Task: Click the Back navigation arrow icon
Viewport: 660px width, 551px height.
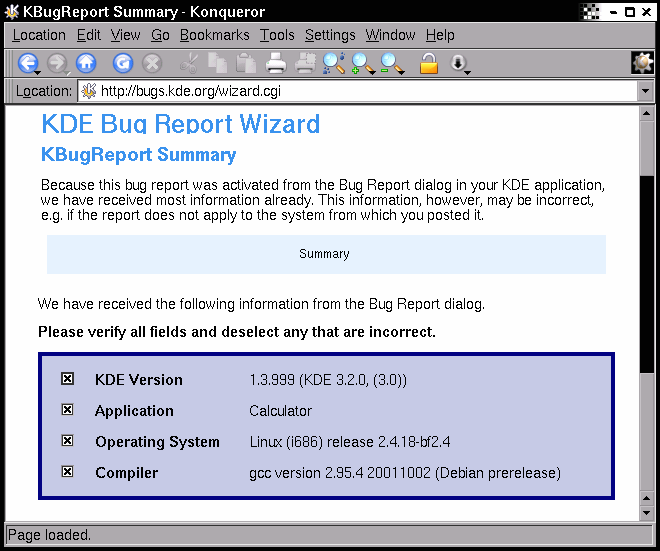Action: 27,64
